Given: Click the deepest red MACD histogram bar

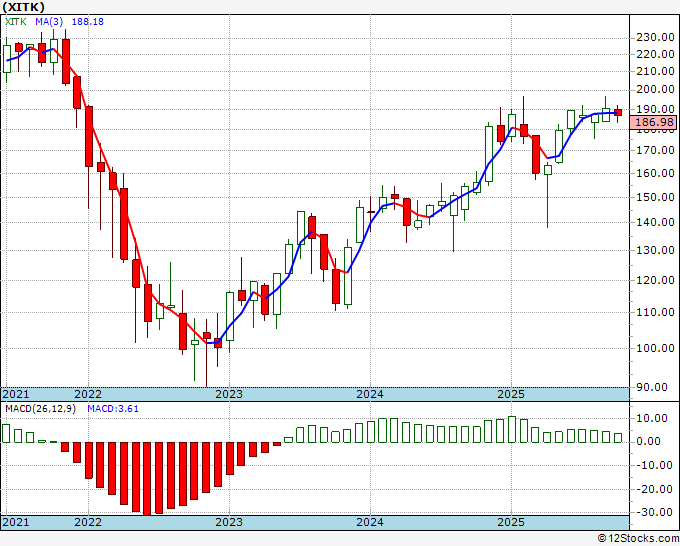Looking at the screenshot, I should pos(148,479).
